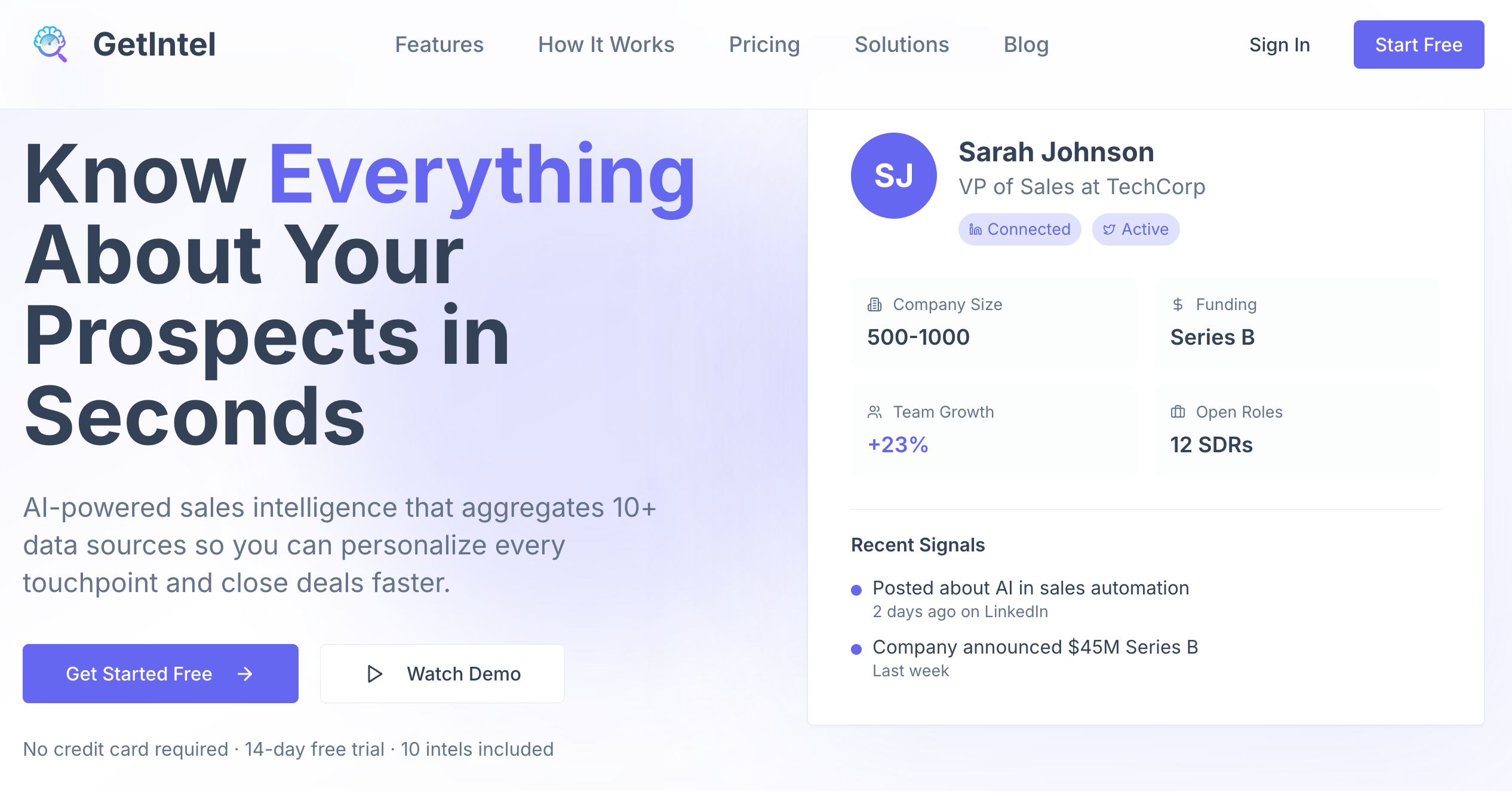This screenshot has width=1512, height=791.
Task: Click the briefcase icon beside Open Roles
Action: 1178,412
